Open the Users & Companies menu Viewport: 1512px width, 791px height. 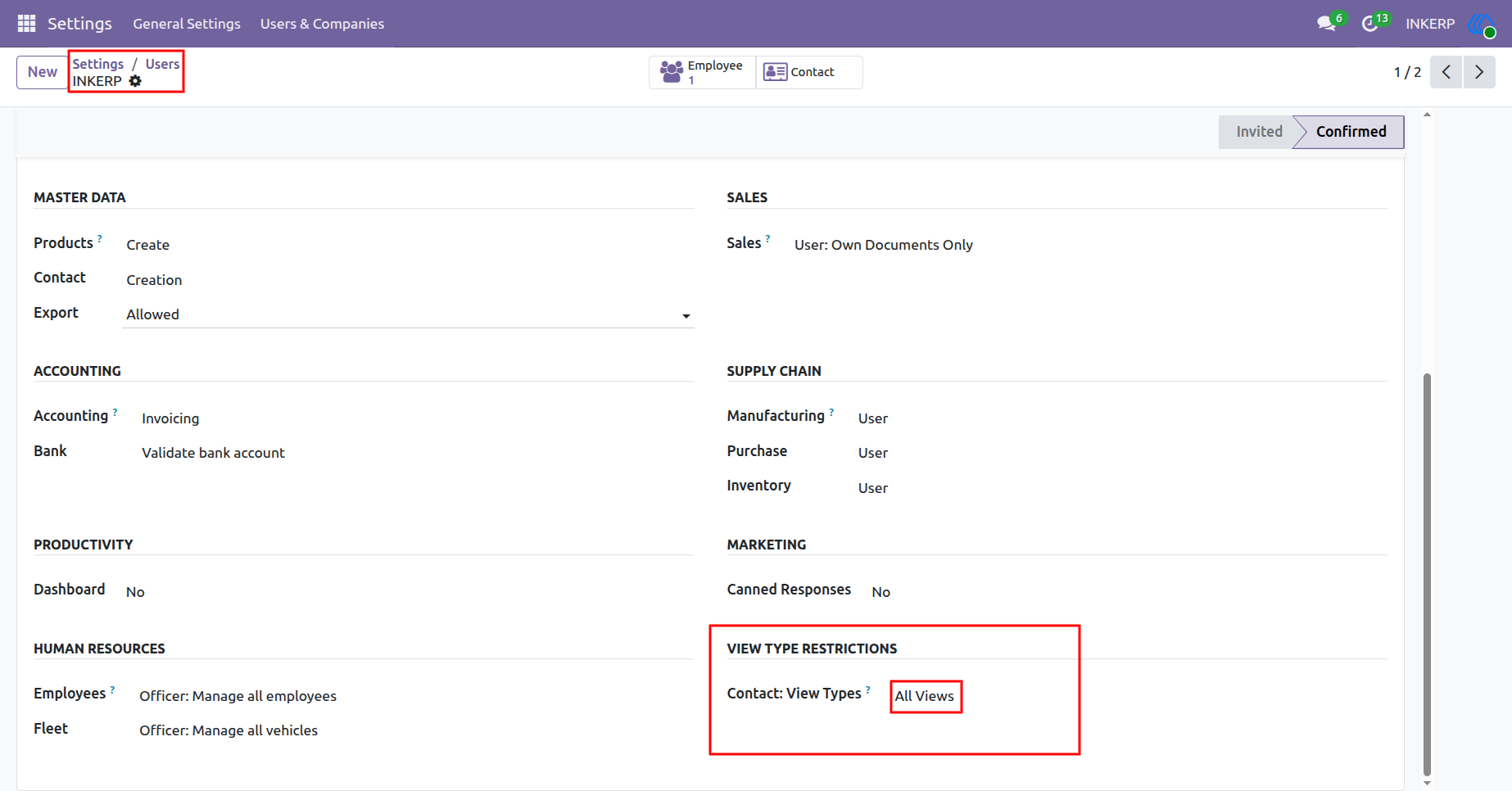322,24
